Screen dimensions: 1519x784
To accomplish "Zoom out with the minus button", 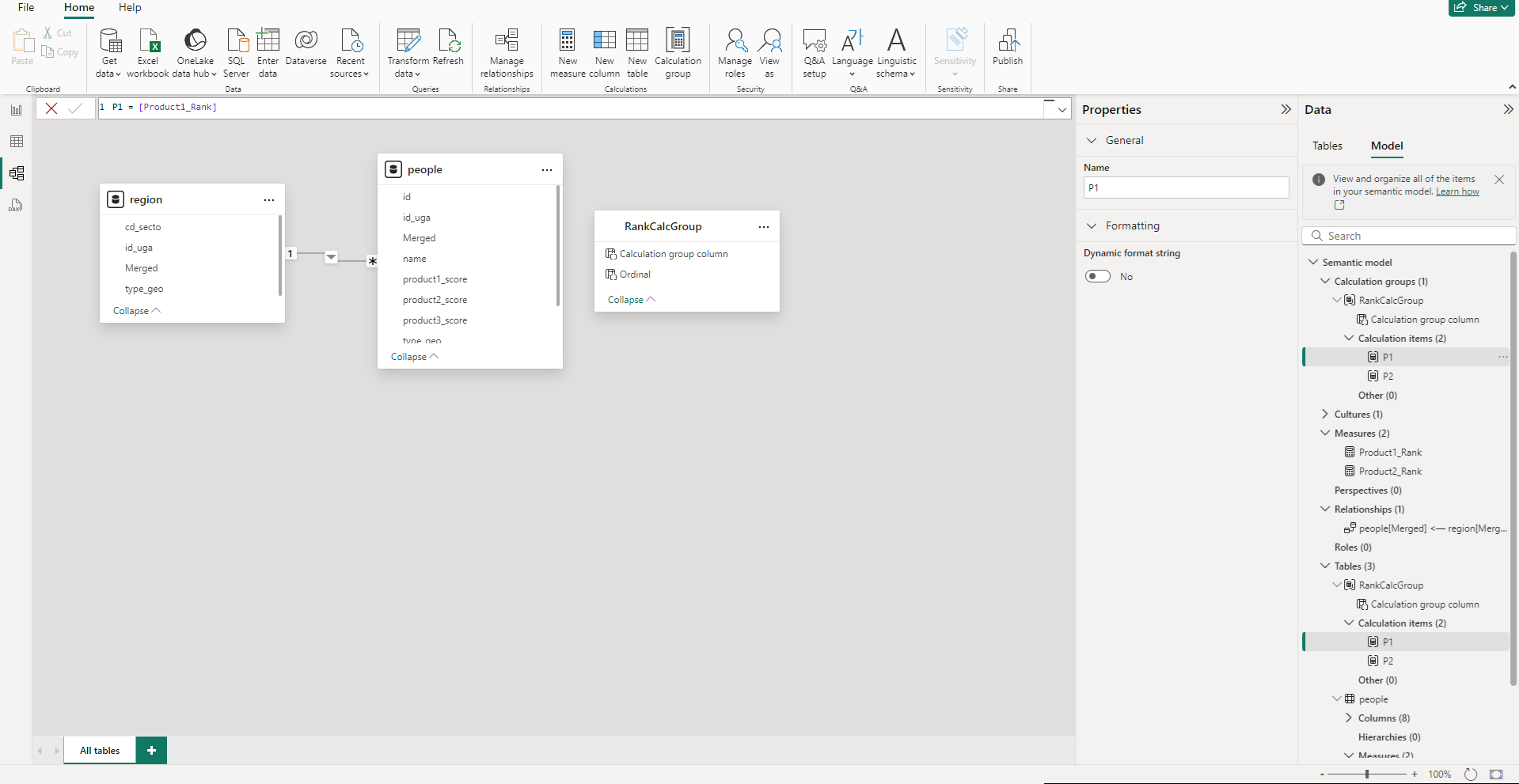I will point(1322,775).
